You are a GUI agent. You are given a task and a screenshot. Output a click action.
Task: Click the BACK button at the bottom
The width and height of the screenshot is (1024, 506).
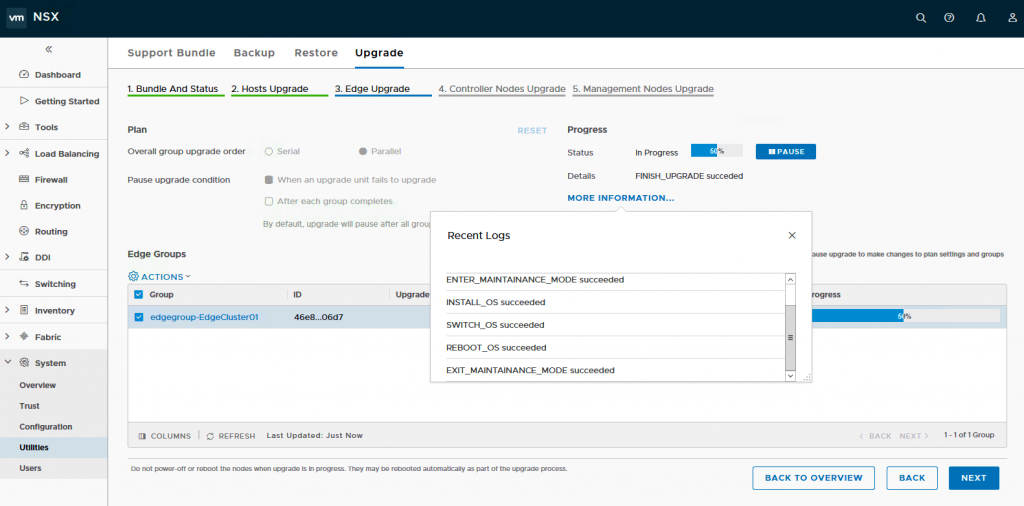click(912, 478)
